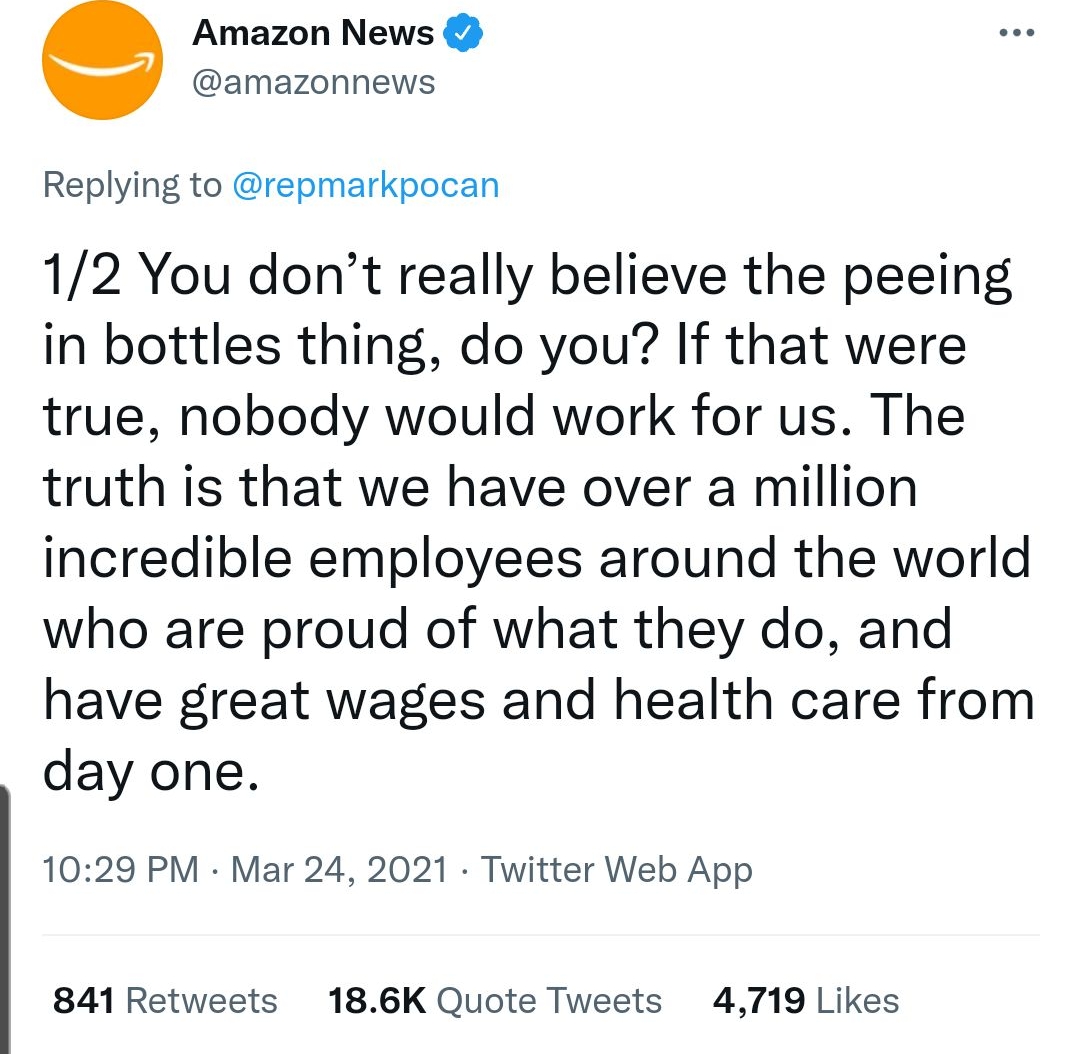1080x1054 pixels.
Task: Click the 'Replying to' label text
Action: point(132,185)
